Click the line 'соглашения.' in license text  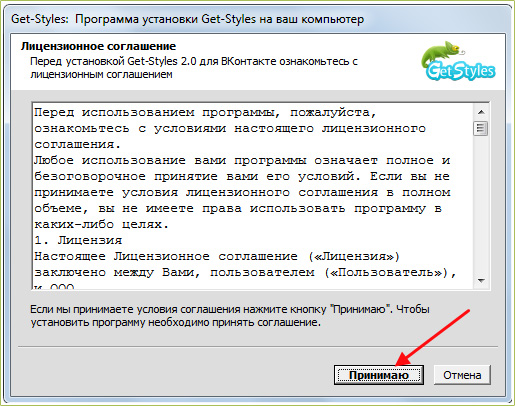pos(77,144)
